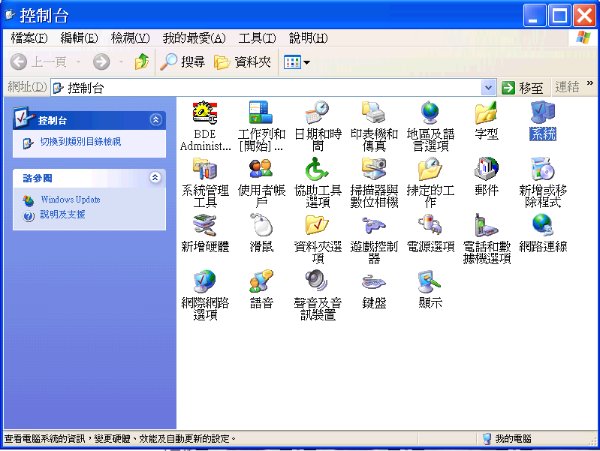600x451 pixels.
Task: Click the 搜尋 search toolbar button
Action: coord(183,63)
